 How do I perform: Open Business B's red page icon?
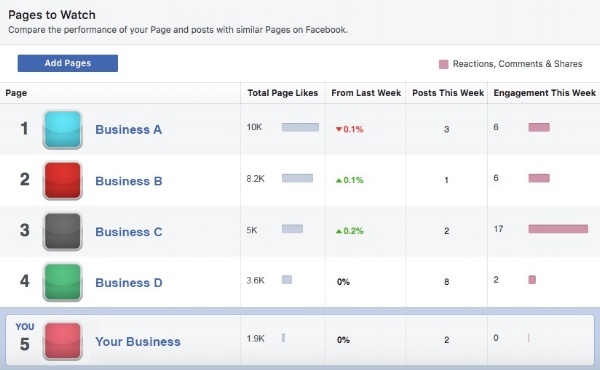[62, 181]
